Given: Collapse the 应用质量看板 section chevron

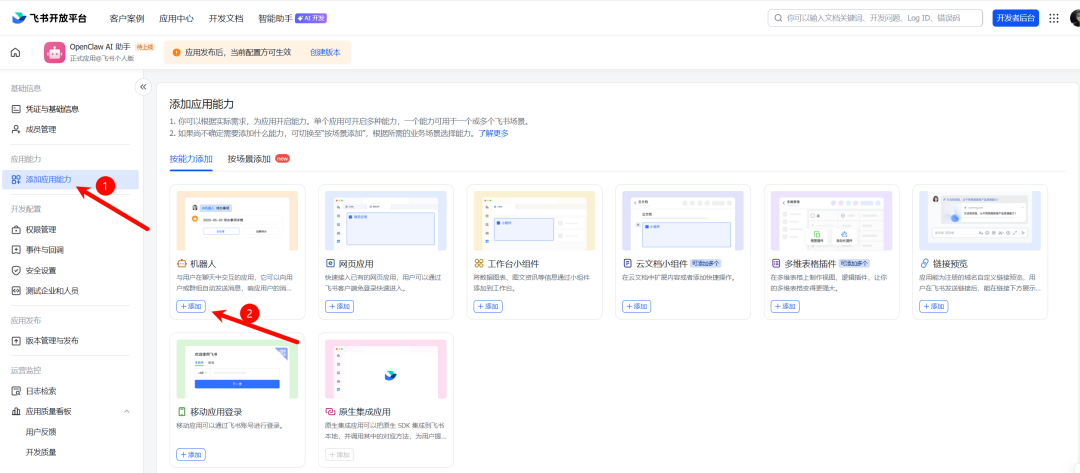Looking at the screenshot, I should (x=127, y=411).
